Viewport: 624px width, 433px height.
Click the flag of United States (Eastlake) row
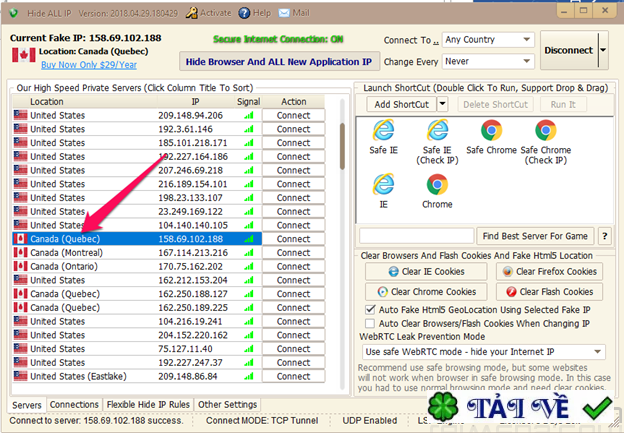20,376
